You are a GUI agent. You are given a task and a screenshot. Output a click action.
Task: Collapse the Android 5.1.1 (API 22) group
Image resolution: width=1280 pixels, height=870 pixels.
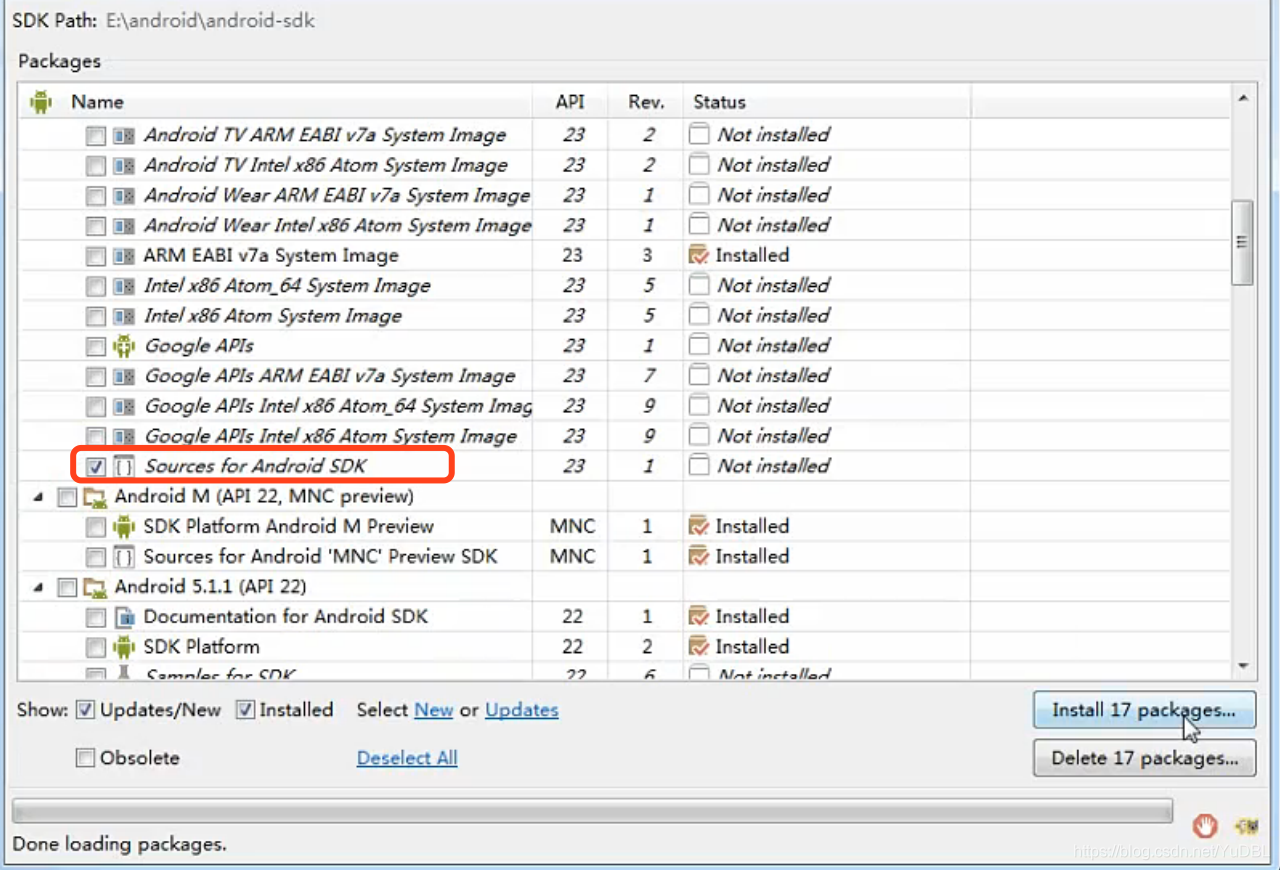point(38,587)
